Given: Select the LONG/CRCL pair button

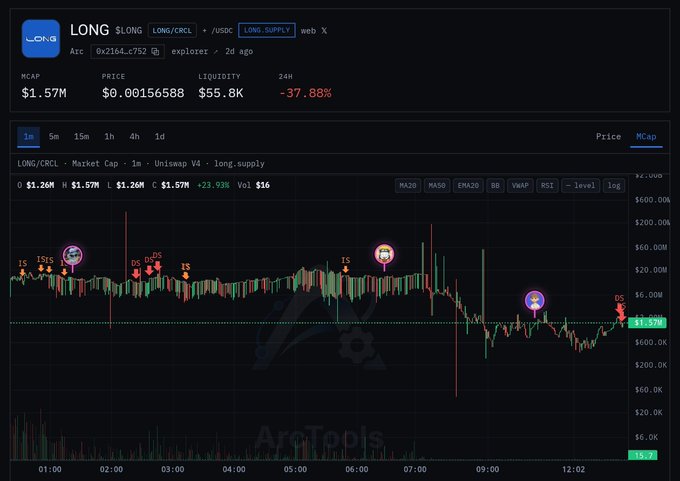Looking at the screenshot, I should pyautogui.click(x=172, y=31).
